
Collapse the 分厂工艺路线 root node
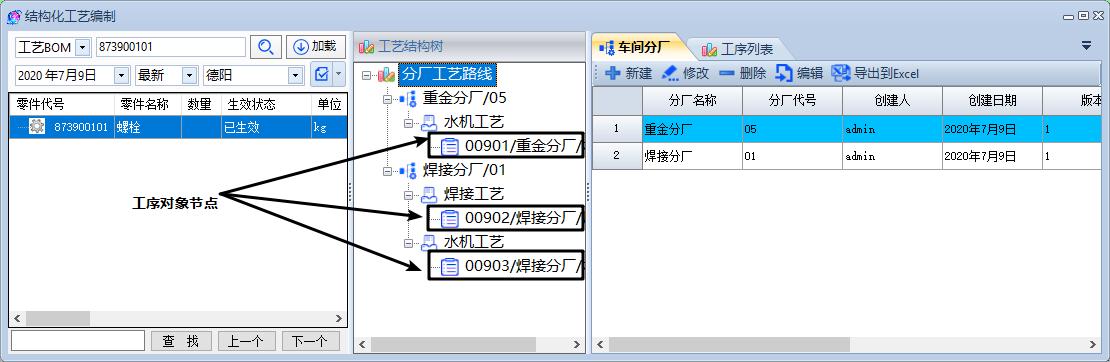366,74
